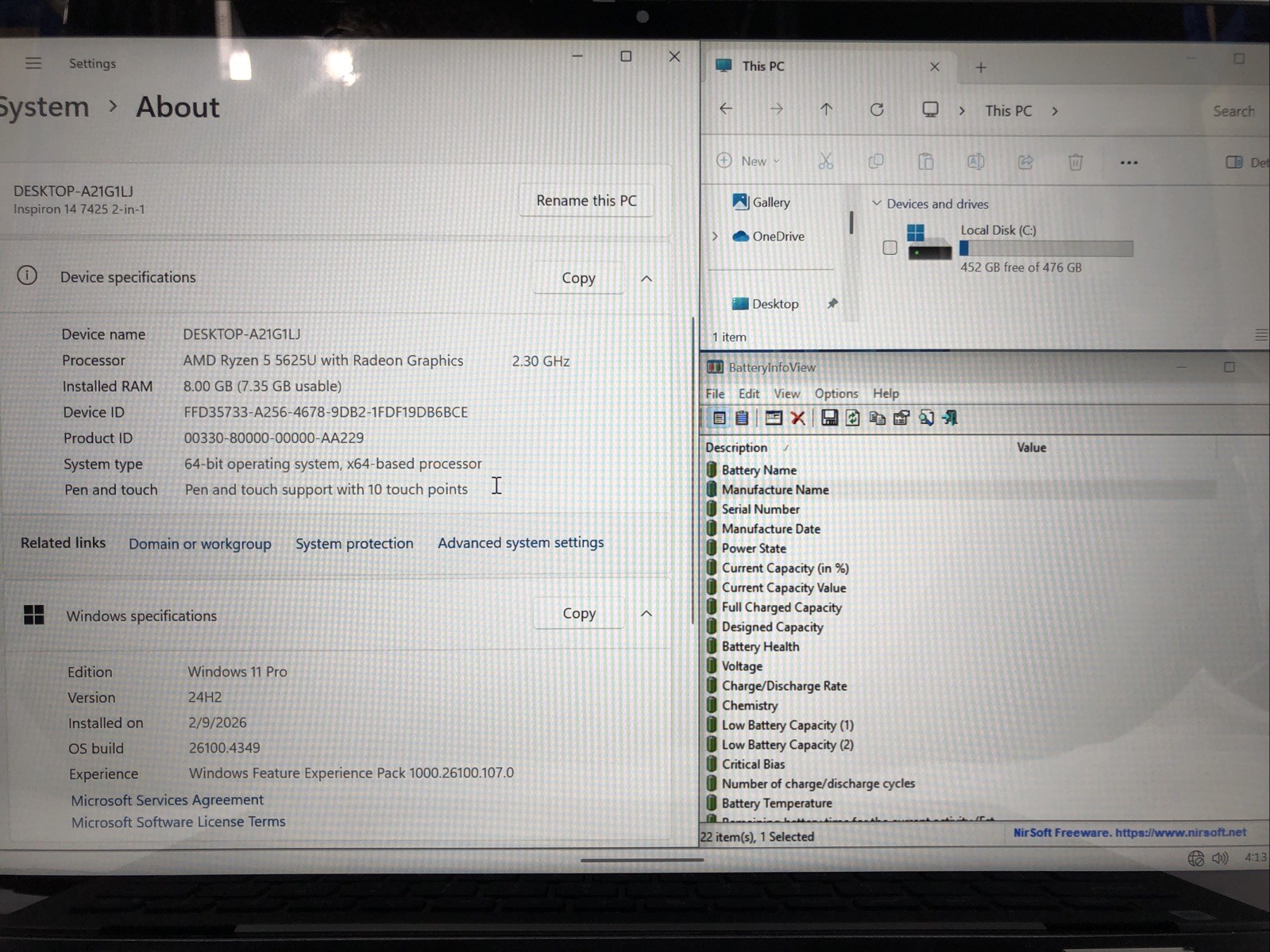Screen dimensions: 1270x952
Task: Go up one folder level in Explorer
Action: [x=826, y=109]
